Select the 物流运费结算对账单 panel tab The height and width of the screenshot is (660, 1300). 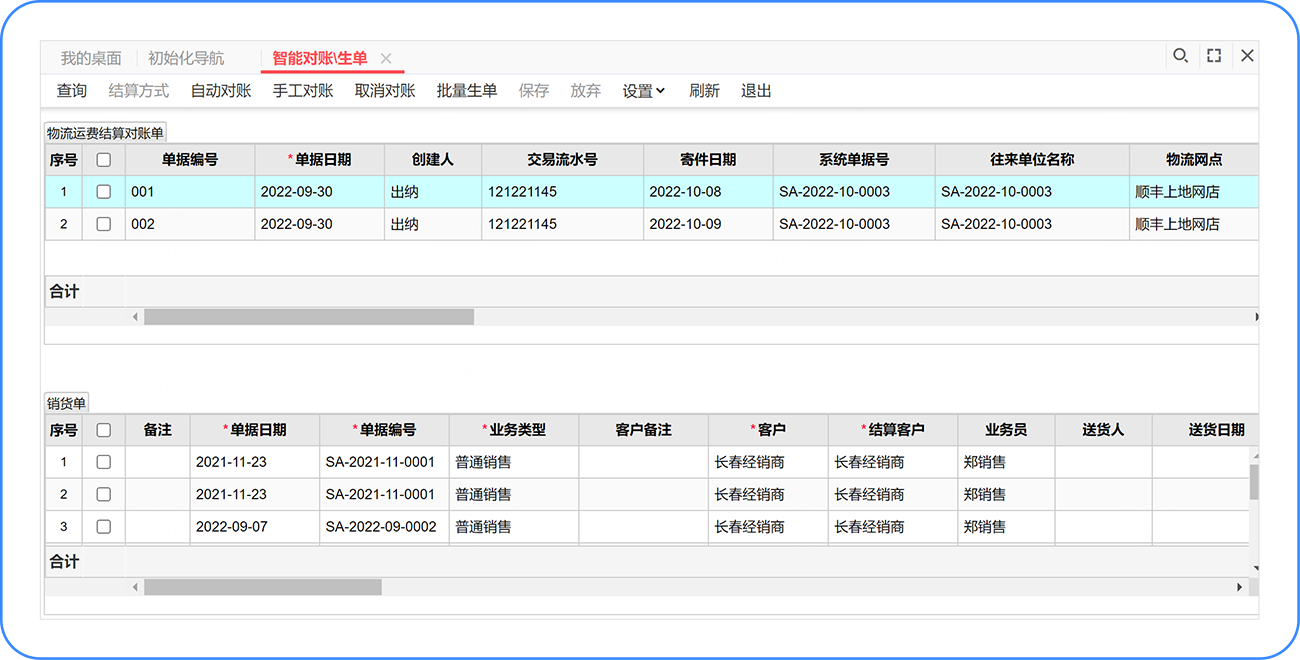click(105, 133)
